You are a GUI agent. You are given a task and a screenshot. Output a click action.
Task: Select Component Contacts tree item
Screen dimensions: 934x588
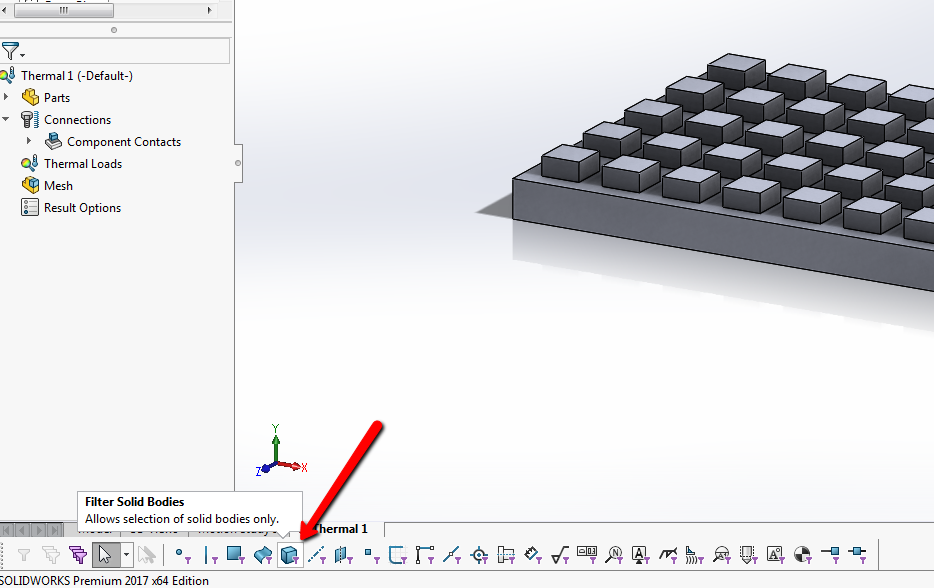tap(124, 142)
